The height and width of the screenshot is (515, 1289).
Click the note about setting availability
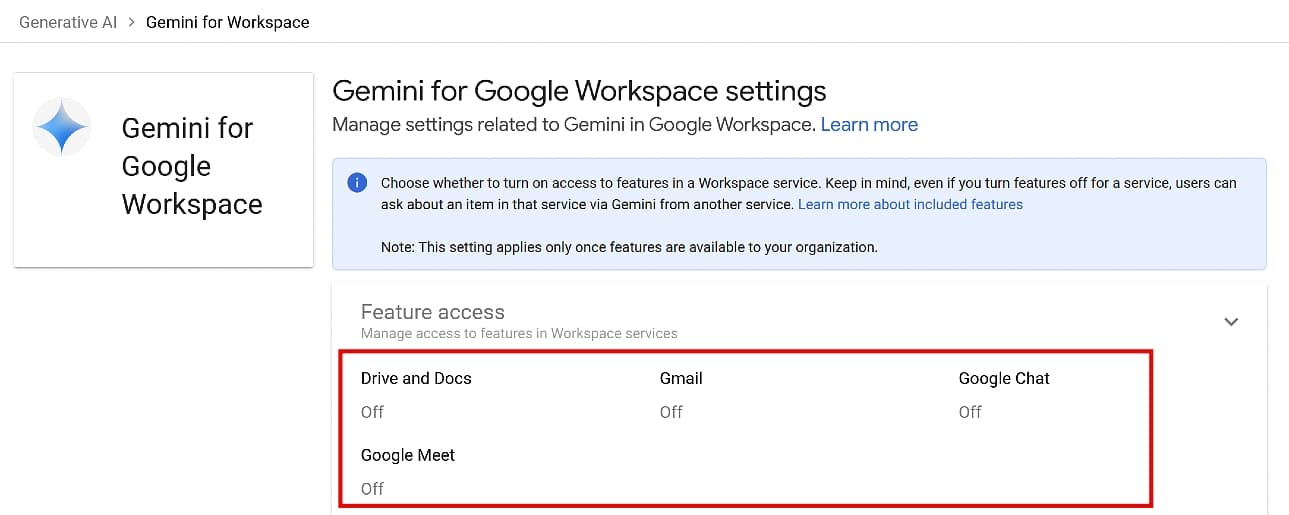click(x=629, y=246)
